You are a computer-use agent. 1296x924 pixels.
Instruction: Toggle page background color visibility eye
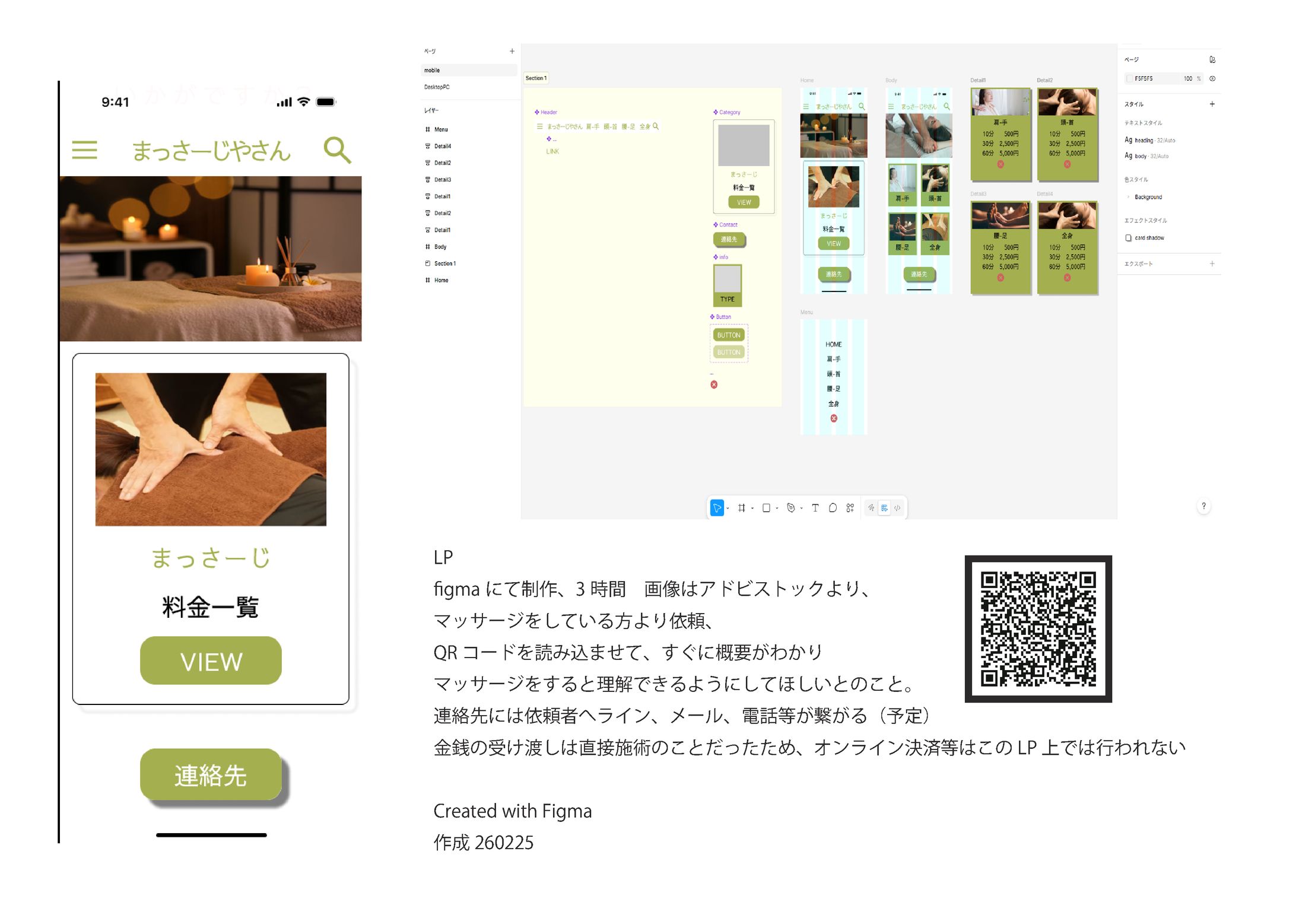(1212, 78)
